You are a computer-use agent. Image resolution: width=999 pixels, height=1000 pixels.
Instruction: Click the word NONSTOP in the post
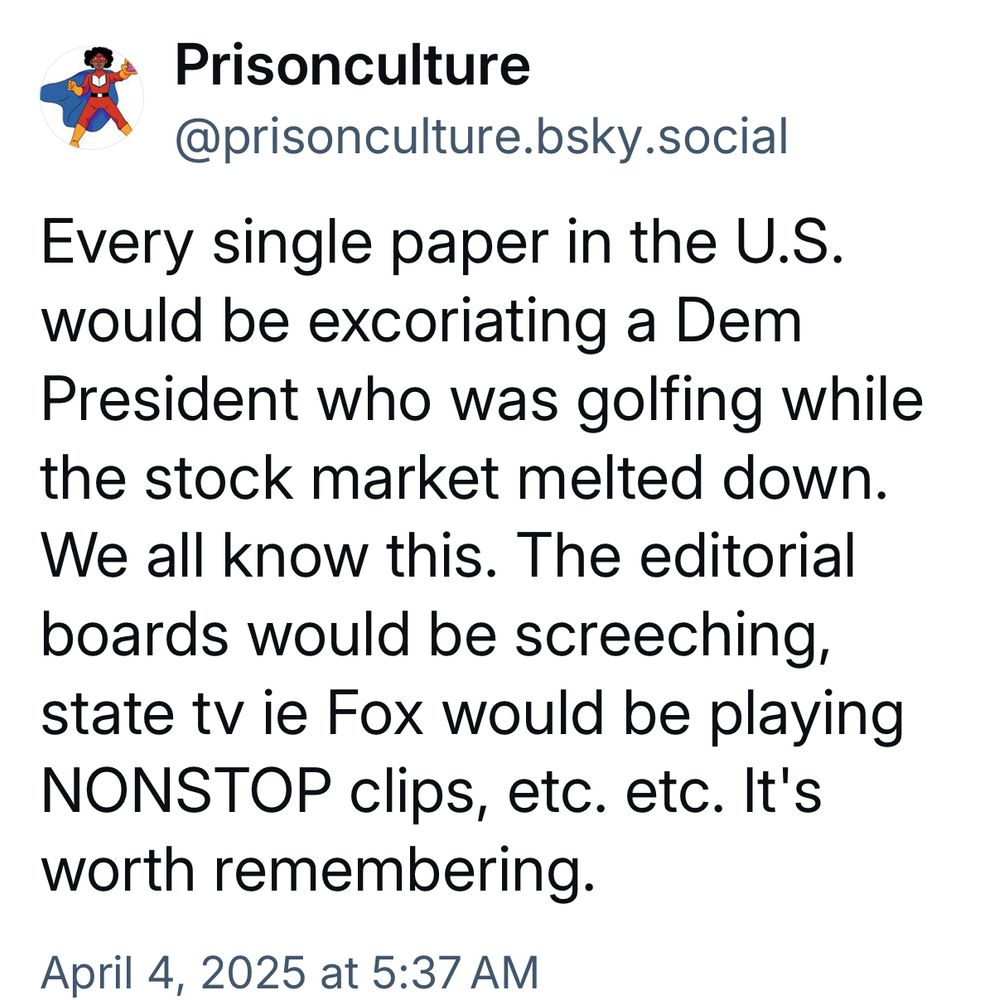click(186, 791)
